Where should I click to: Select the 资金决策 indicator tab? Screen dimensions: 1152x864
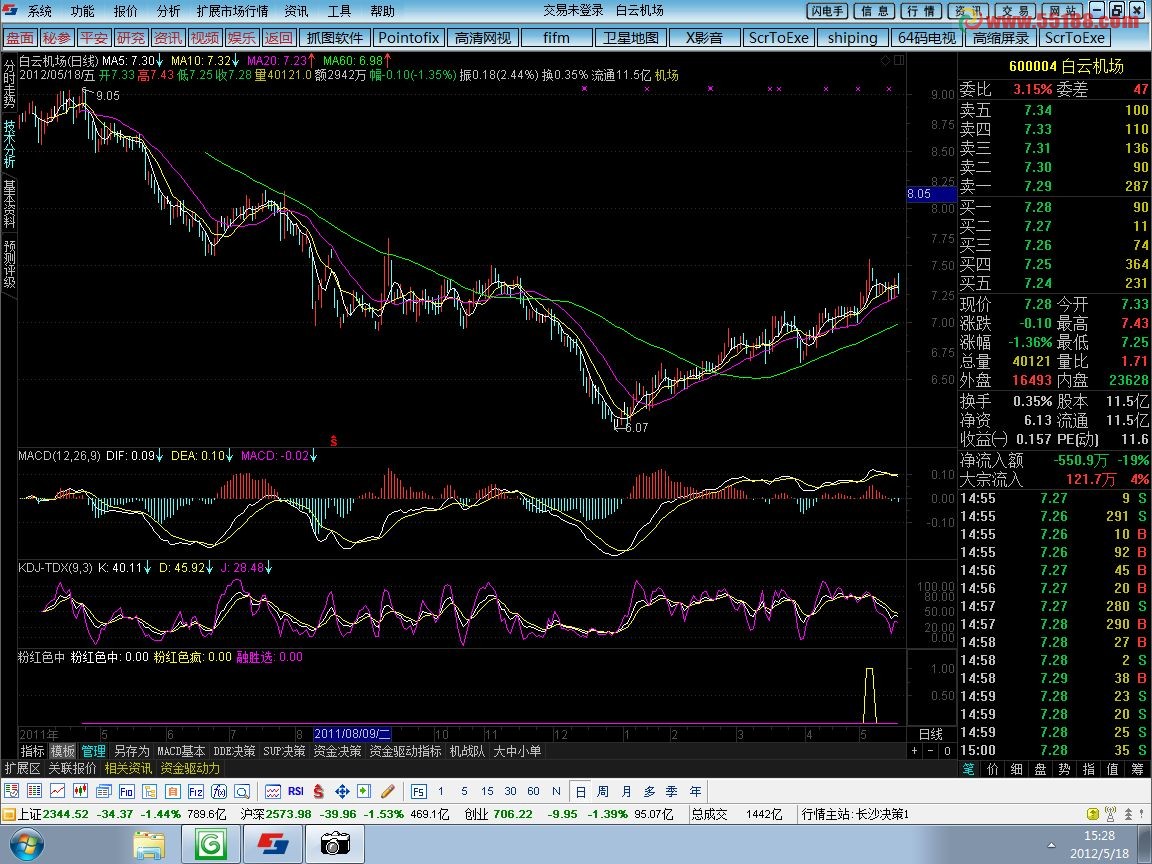tap(337, 751)
